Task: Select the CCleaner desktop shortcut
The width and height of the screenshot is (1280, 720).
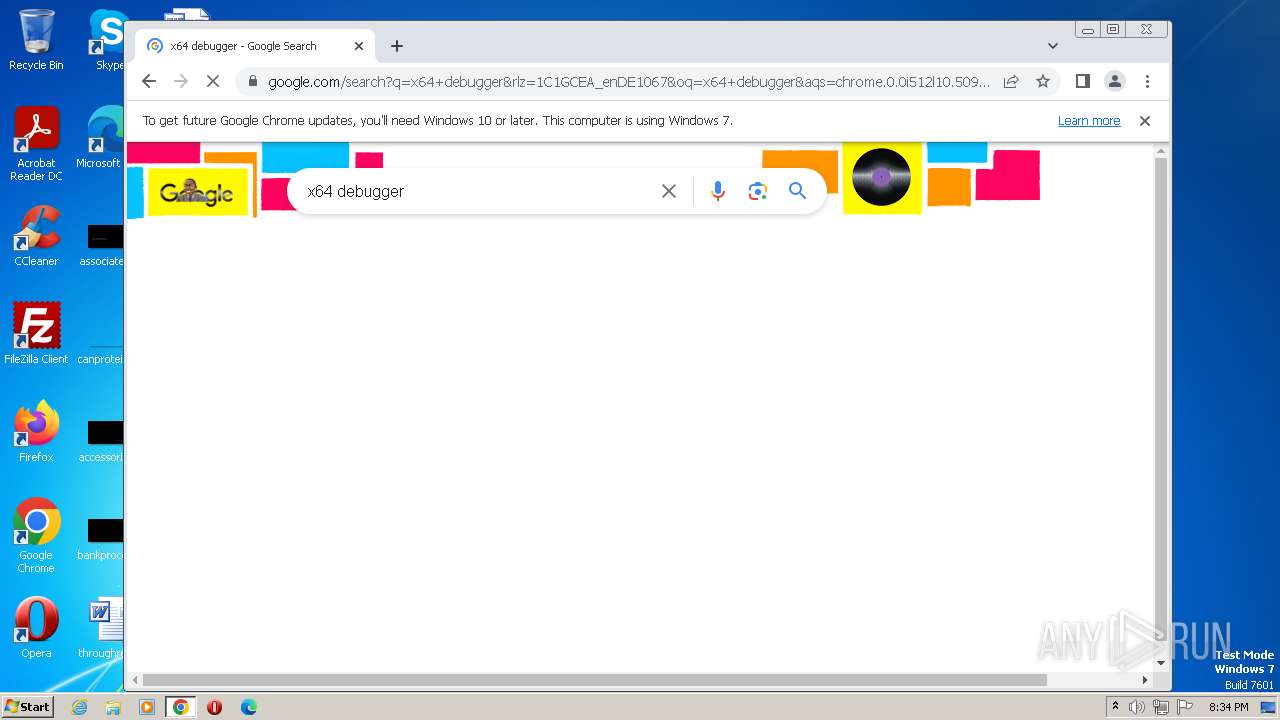Action: tap(36, 237)
